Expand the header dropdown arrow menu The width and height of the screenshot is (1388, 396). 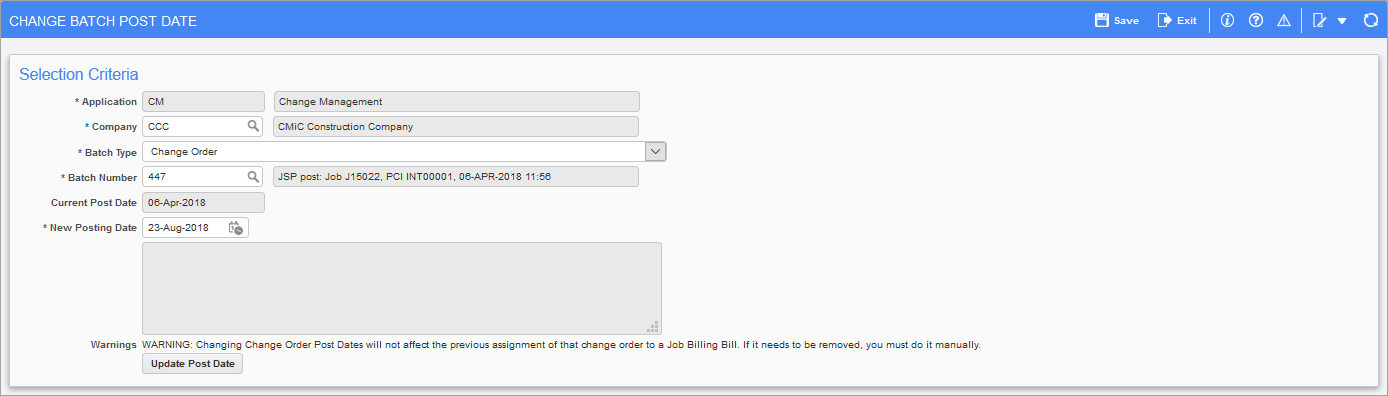pos(1342,21)
